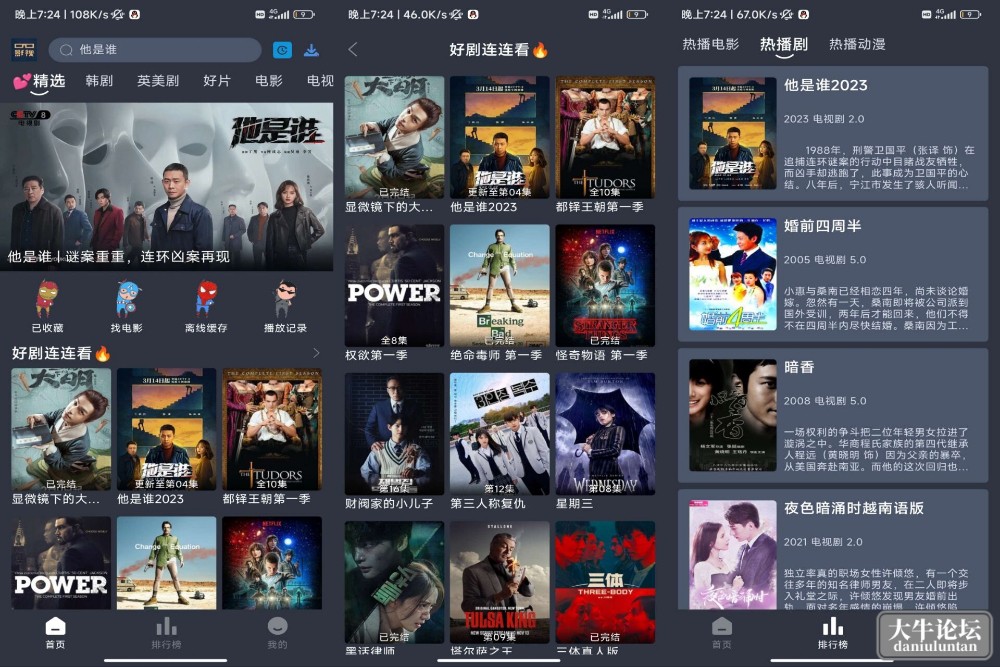This screenshot has width=1000, height=667.
Task: Open 已收藏 favorites icon
Action: (47, 306)
